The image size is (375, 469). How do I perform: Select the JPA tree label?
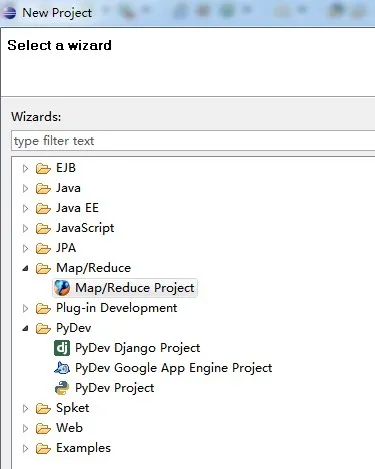point(66,248)
